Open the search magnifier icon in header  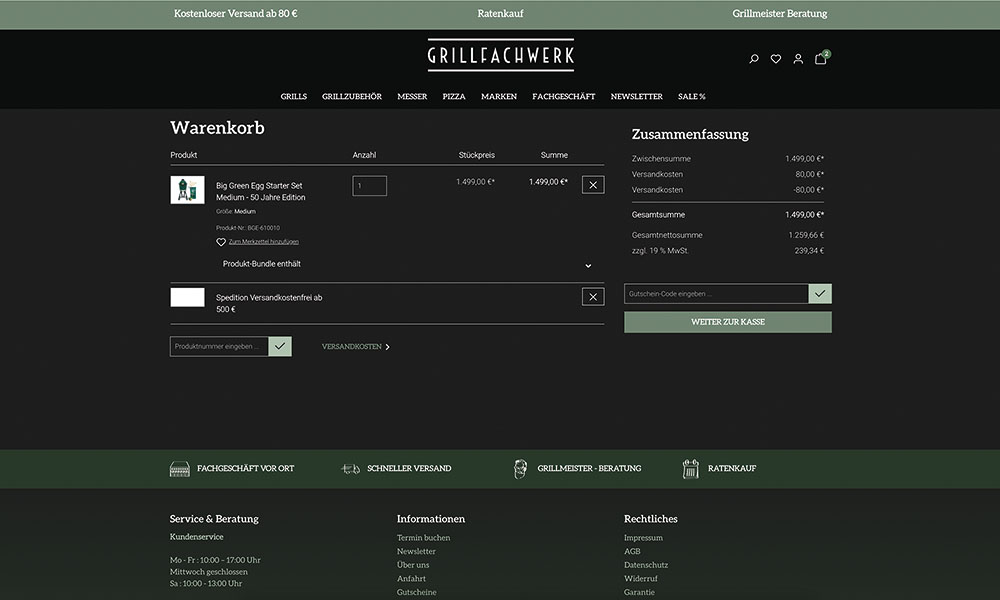coord(754,59)
